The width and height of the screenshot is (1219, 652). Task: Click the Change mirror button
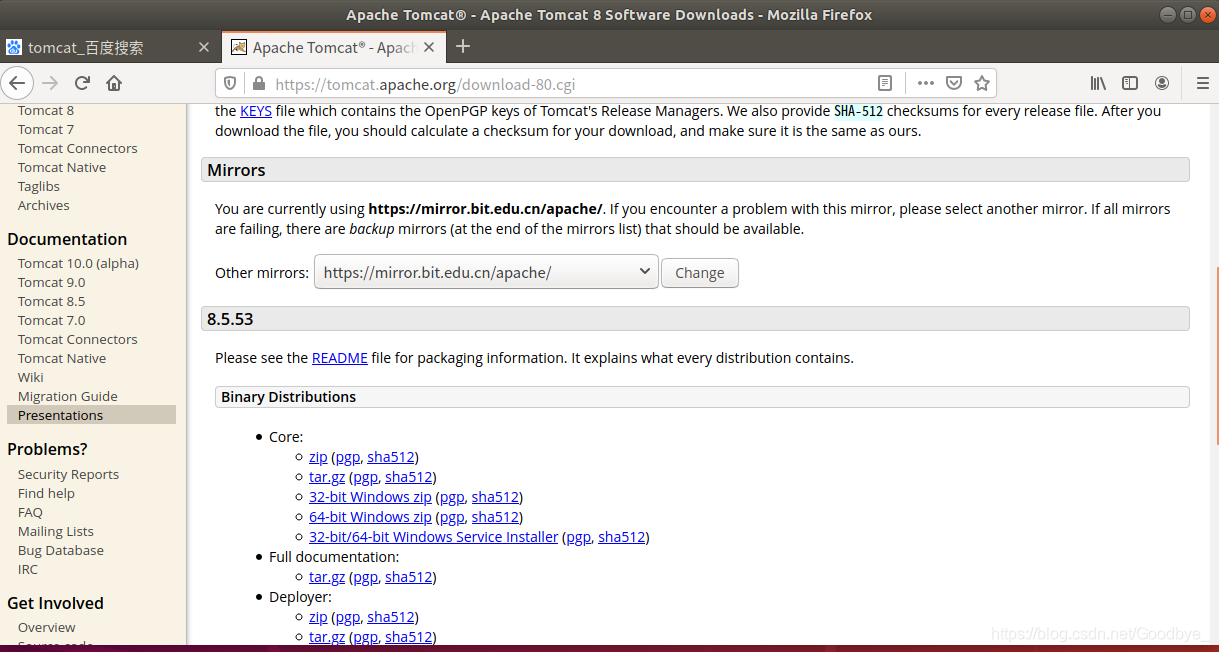click(700, 273)
